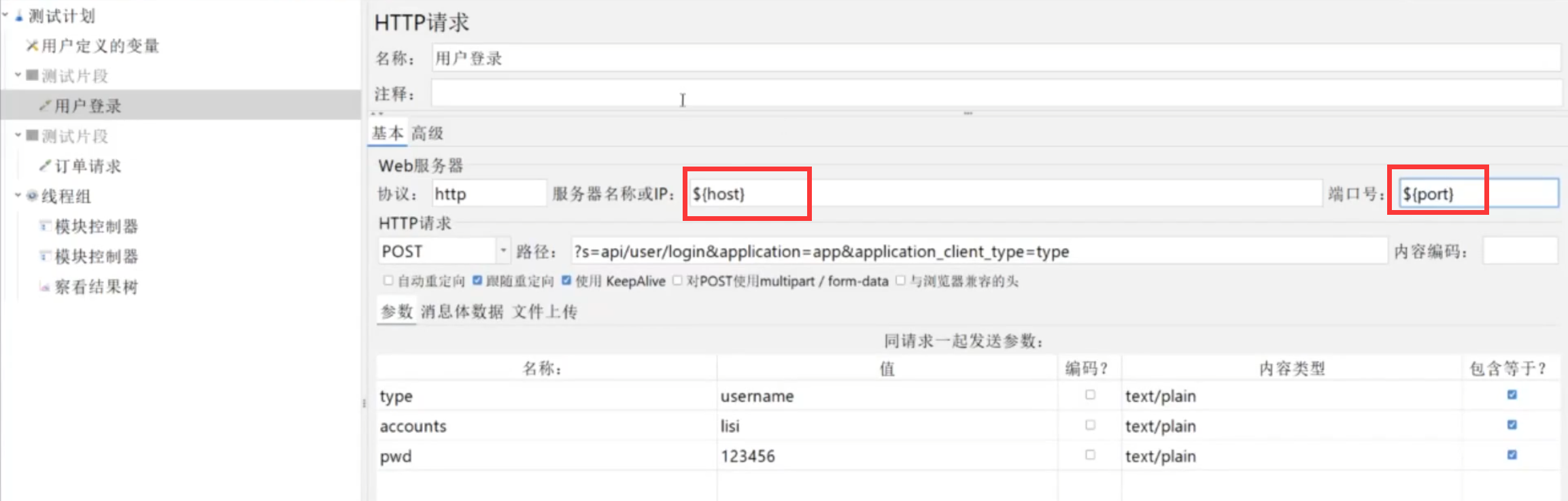
Task: Select 模块控制器 icon directly below 线程组
Action: coord(46,226)
